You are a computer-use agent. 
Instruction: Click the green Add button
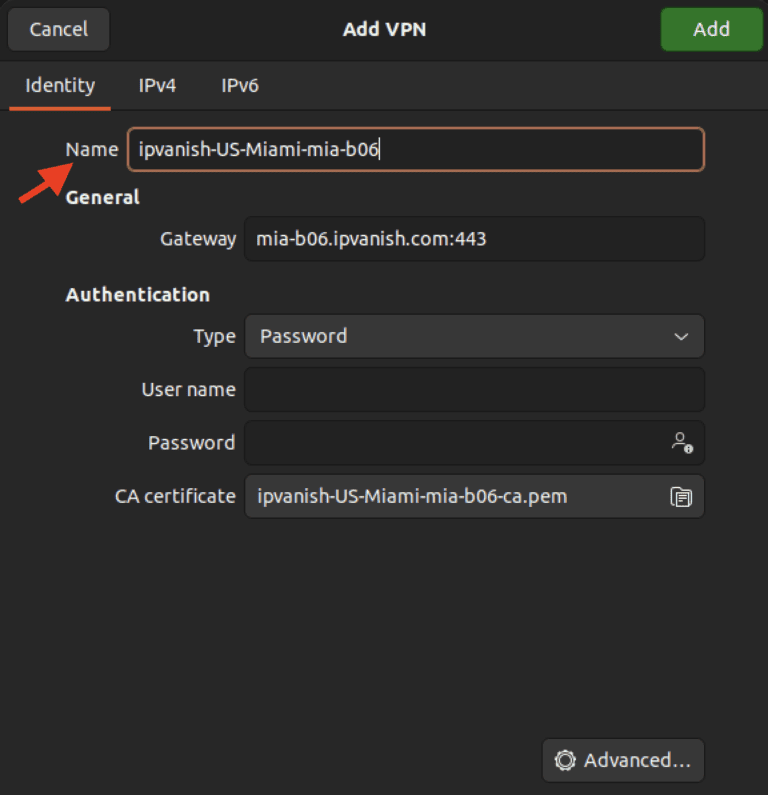coord(711,29)
